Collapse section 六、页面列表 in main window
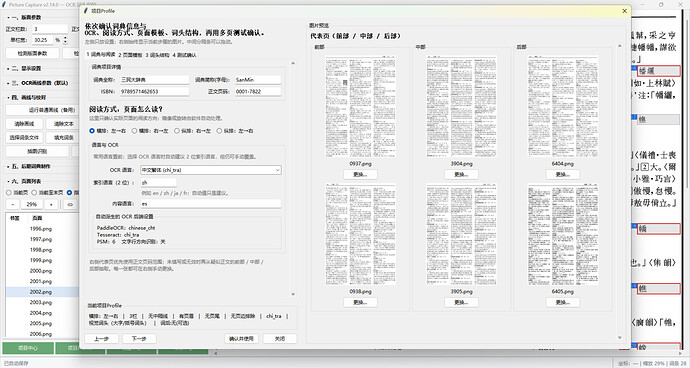 click(x=25, y=181)
